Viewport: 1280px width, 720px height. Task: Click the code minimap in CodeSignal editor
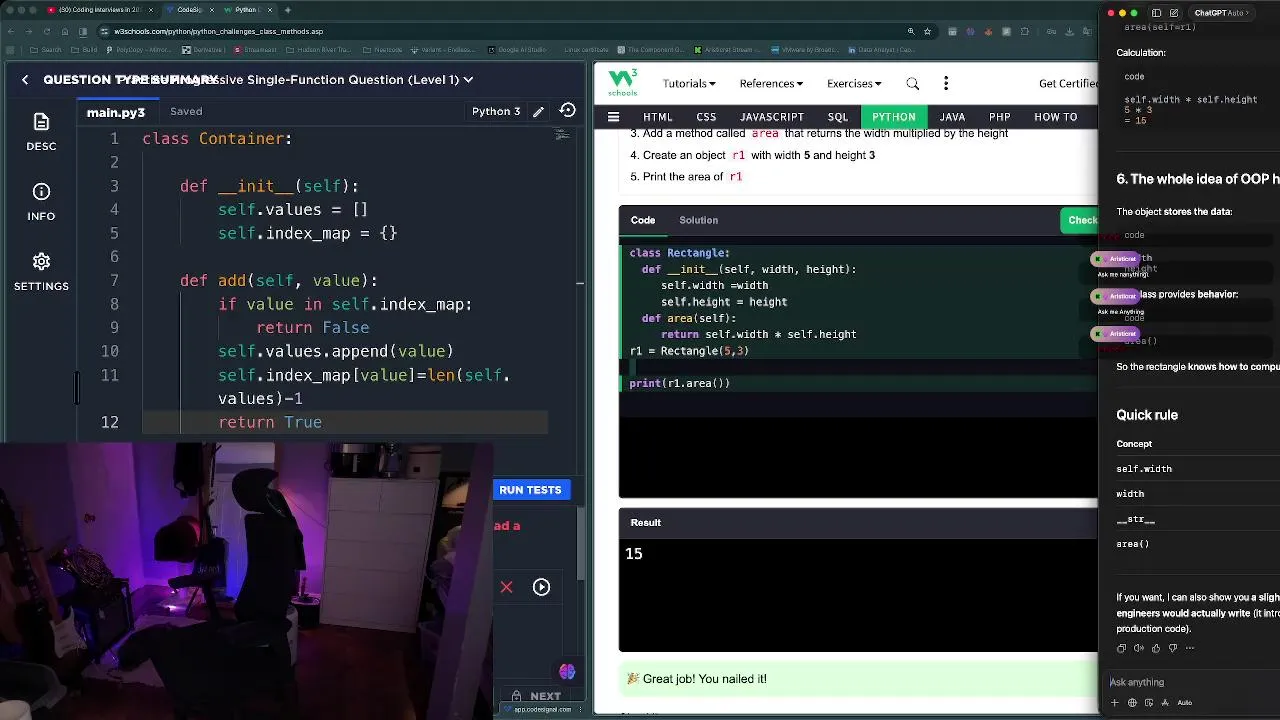pos(562,134)
